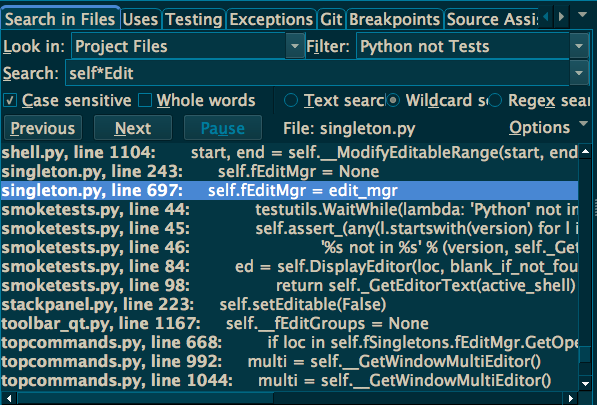Screen dimensions: 597x405
Task: Open the smoketests.py line 46 result
Action: tap(289, 248)
